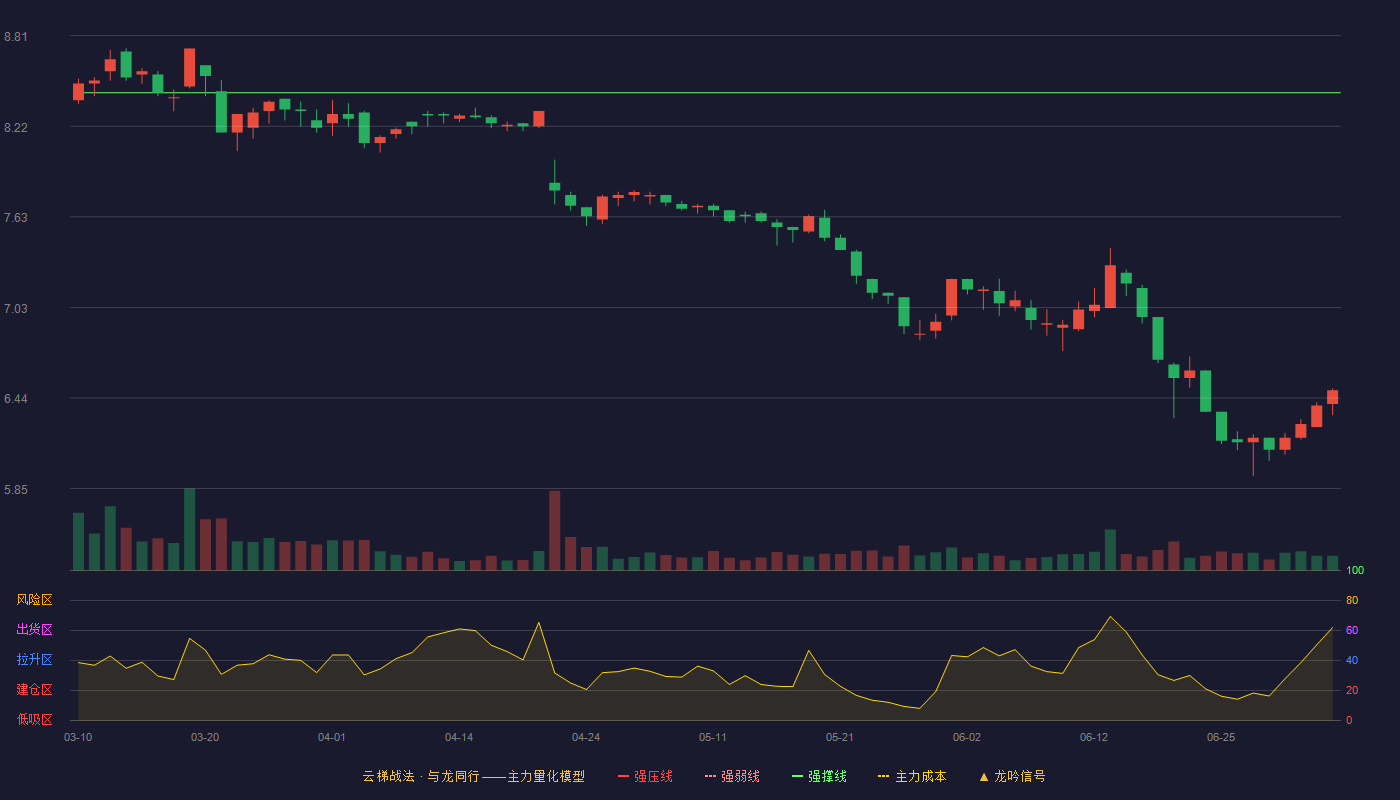Click the 06-25 date label
Image resolution: width=1400 pixels, height=800 pixels.
pyautogui.click(x=1221, y=737)
